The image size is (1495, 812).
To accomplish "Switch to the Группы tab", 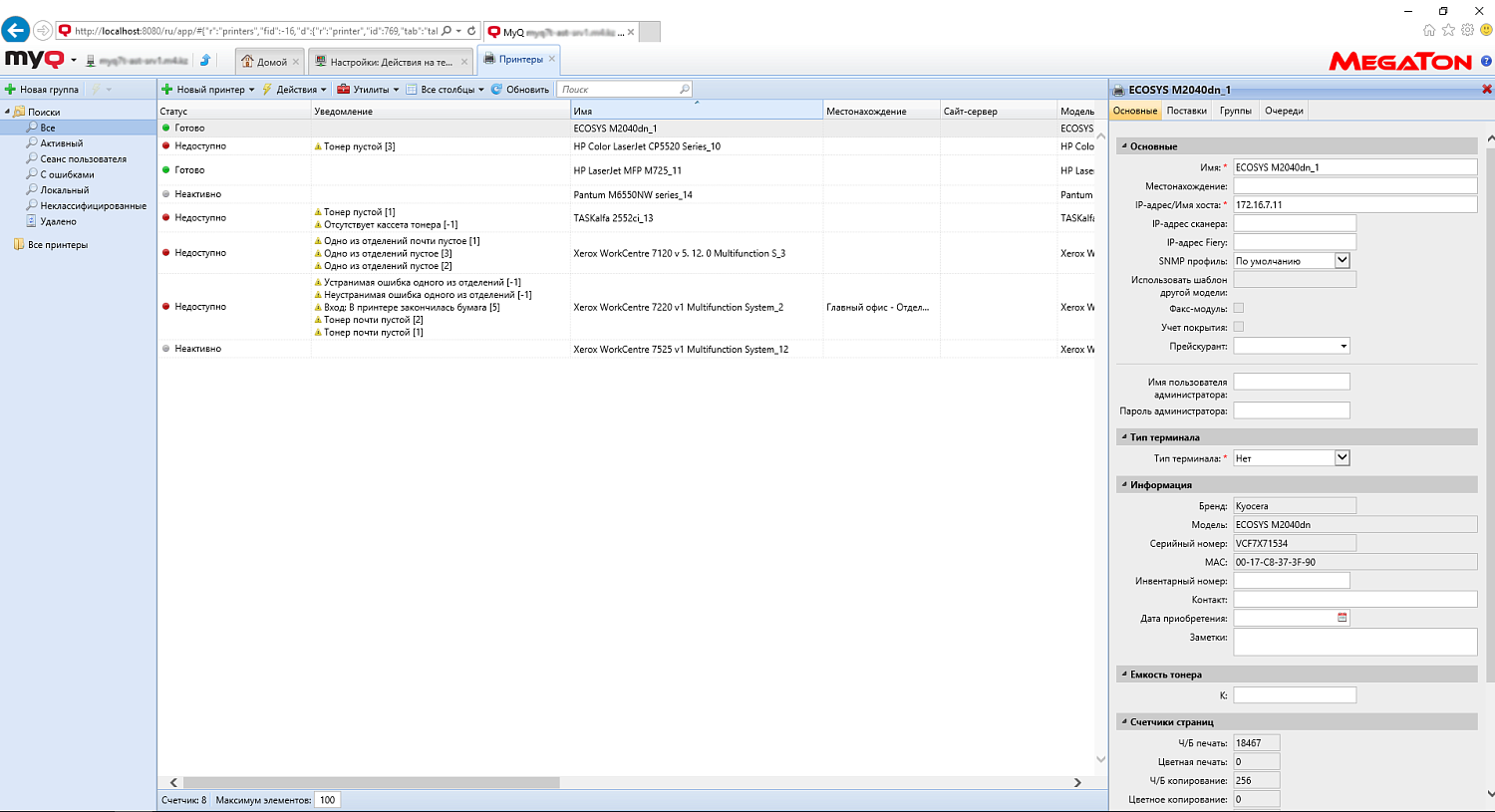I will [x=1235, y=111].
